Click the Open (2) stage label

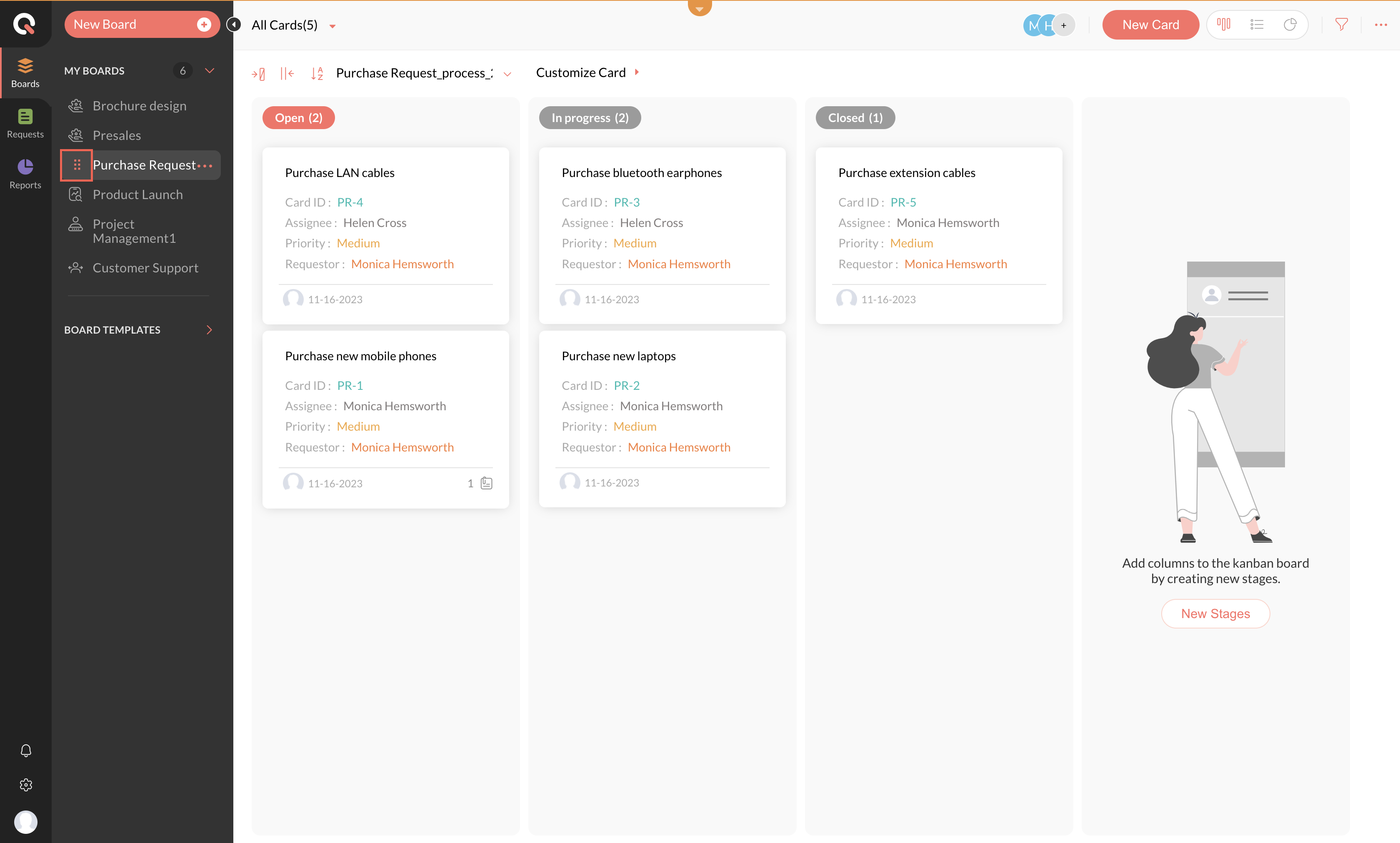coord(298,117)
